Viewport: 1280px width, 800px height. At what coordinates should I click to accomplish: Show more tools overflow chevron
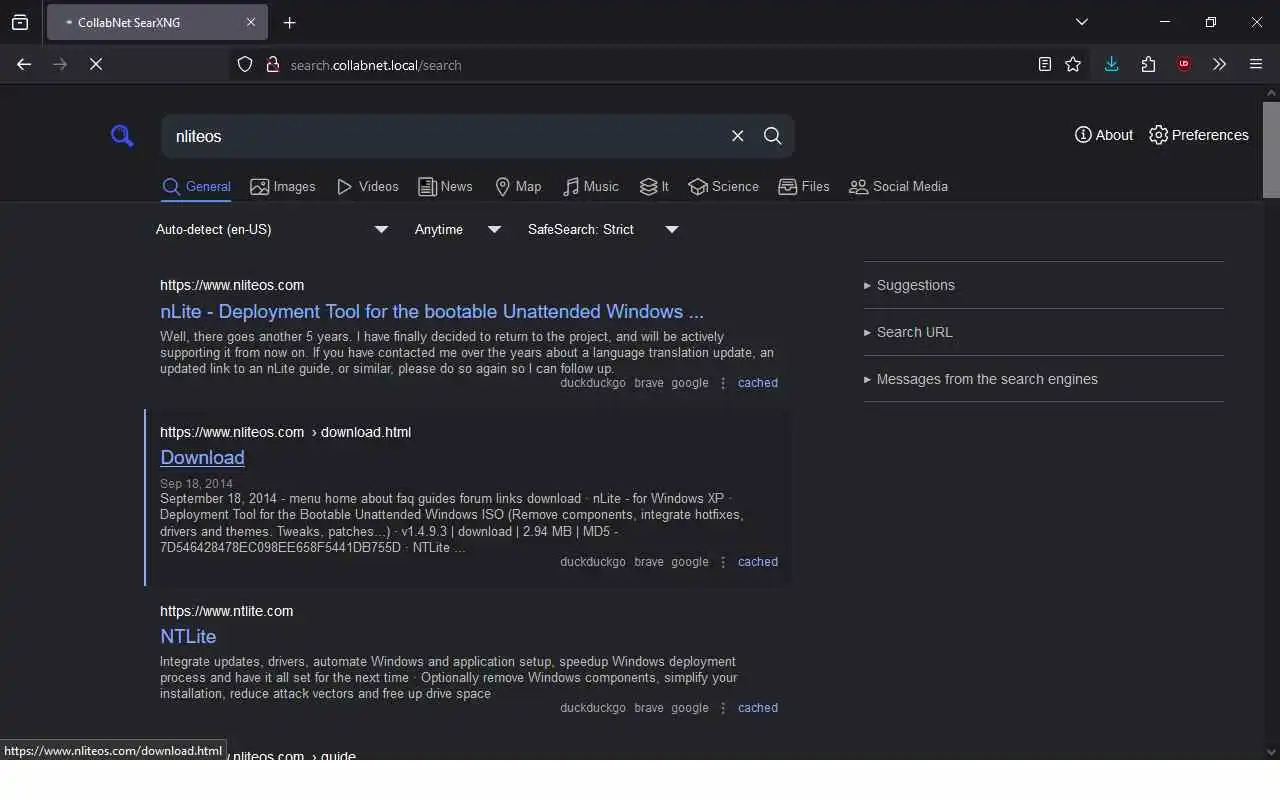pos(1219,64)
